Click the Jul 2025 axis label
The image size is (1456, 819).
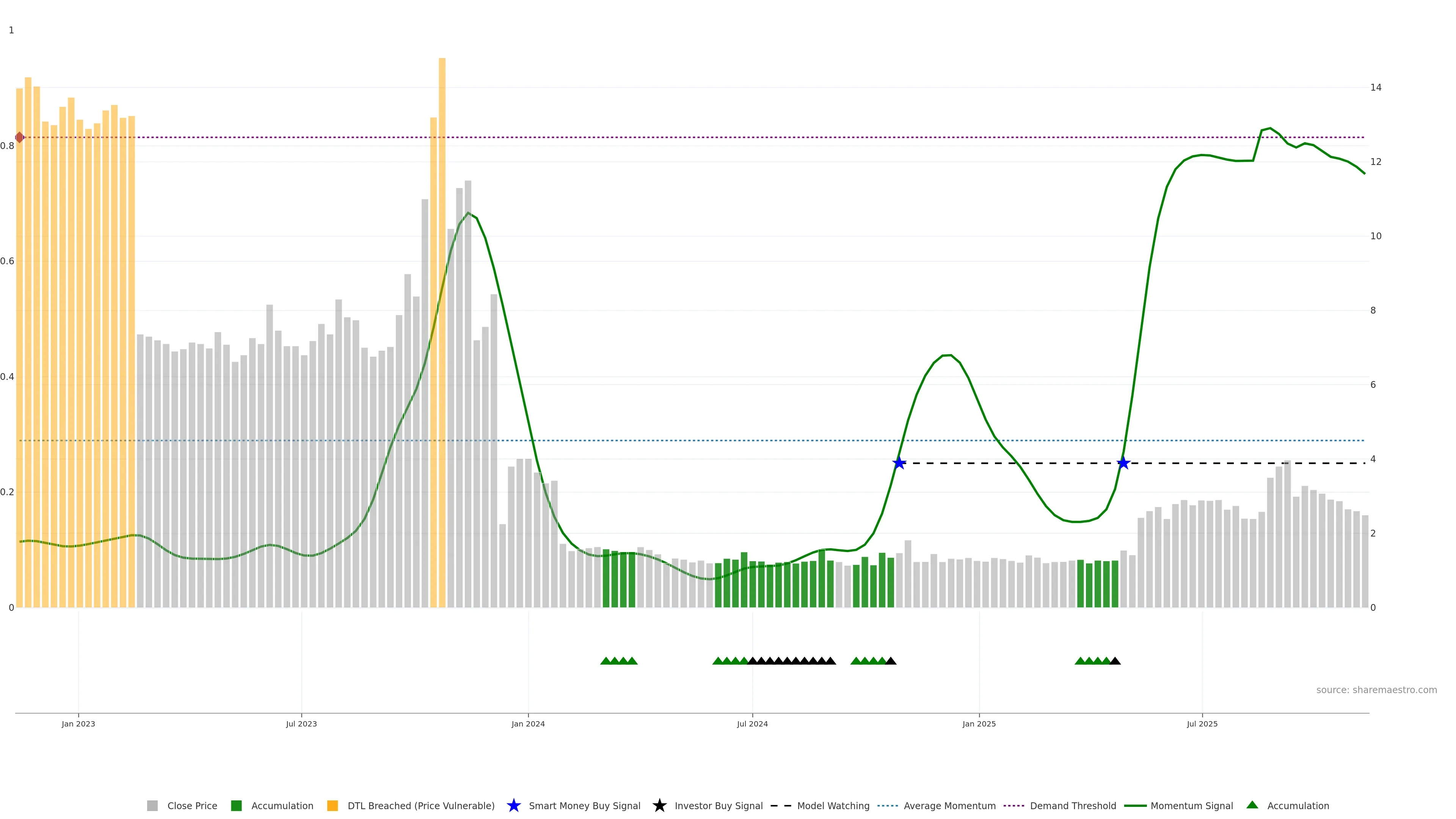point(1202,723)
